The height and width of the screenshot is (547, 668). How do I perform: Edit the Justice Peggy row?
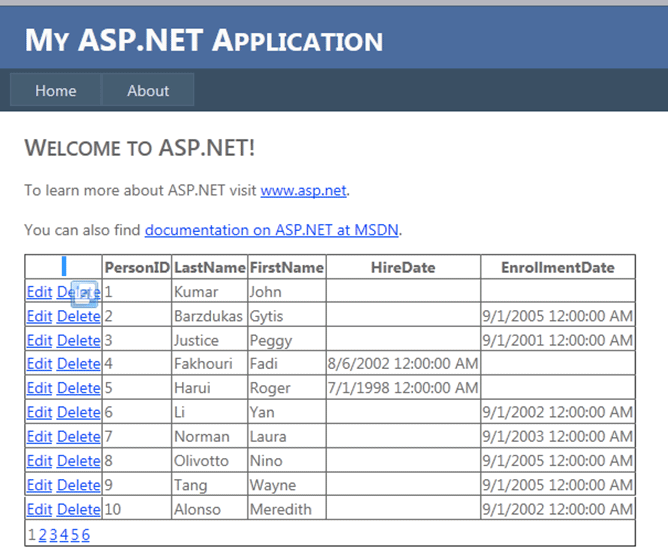[39, 340]
